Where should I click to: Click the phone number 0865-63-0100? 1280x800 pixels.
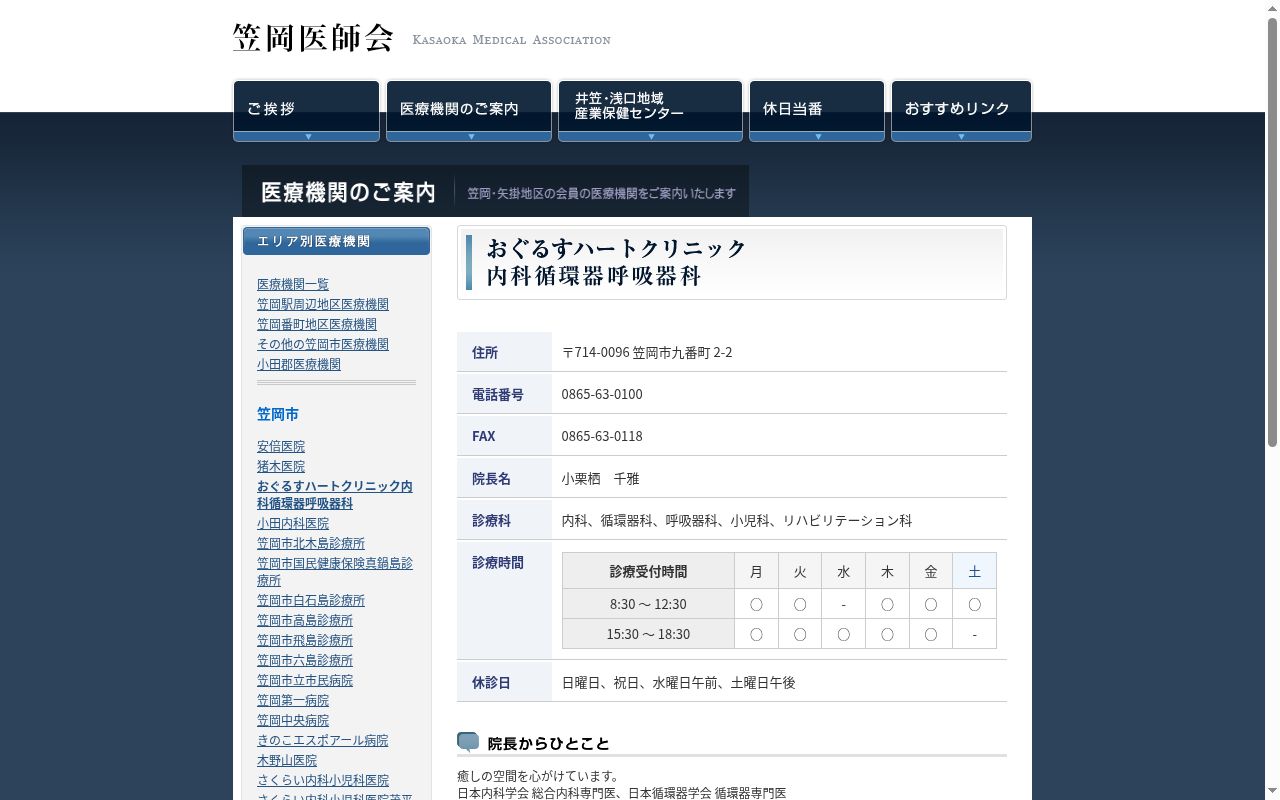point(602,394)
